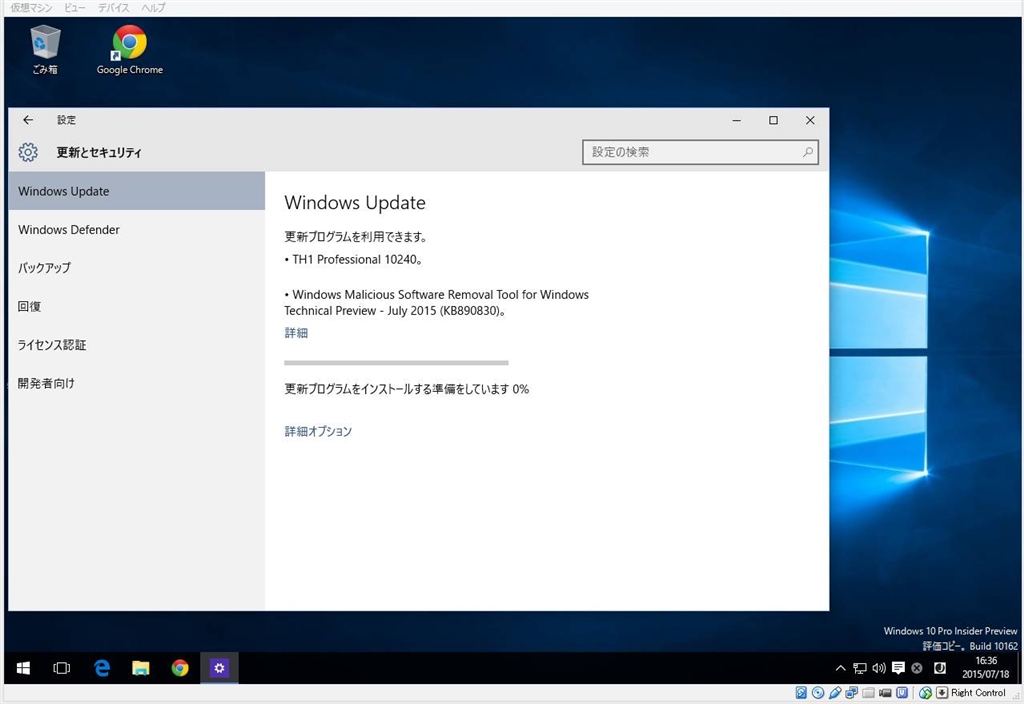Click the VirtualBox display status icon
Image resolution: width=1024 pixels, height=704 pixels.
coord(902,693)
